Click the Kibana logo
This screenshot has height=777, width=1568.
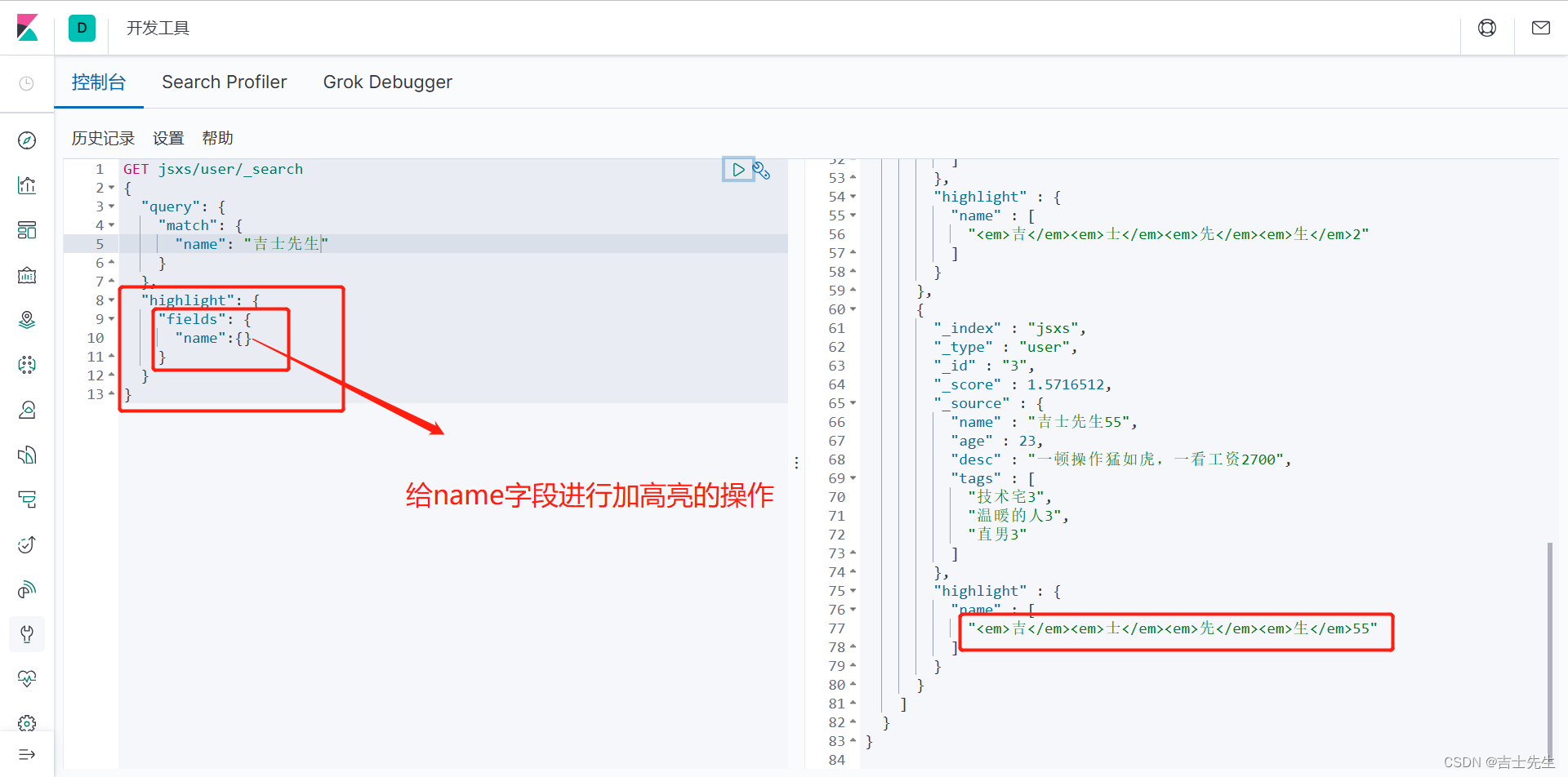click(27, 28)
